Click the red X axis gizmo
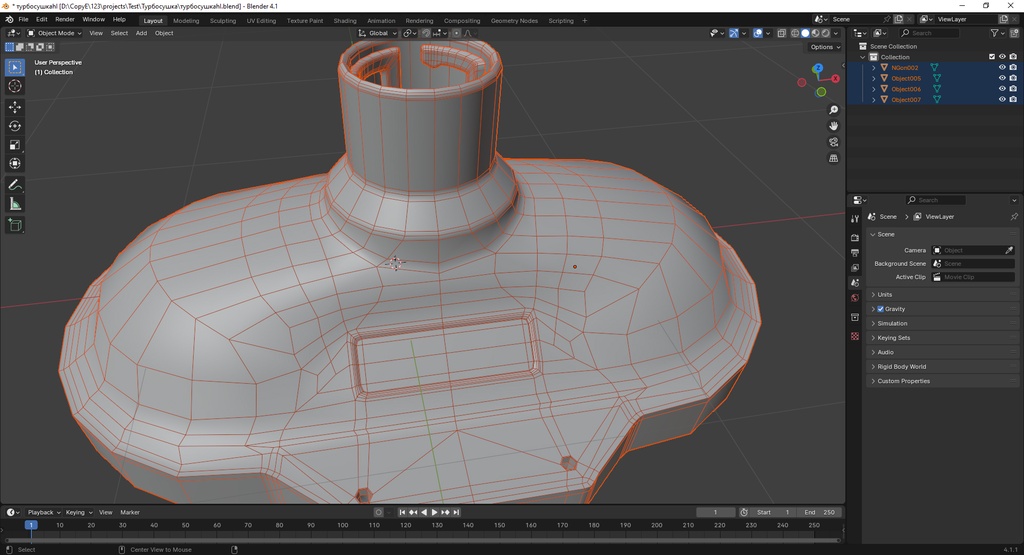Image resolution: width=1024 pixels, height=555 pixels. click(x=835, y=78)
